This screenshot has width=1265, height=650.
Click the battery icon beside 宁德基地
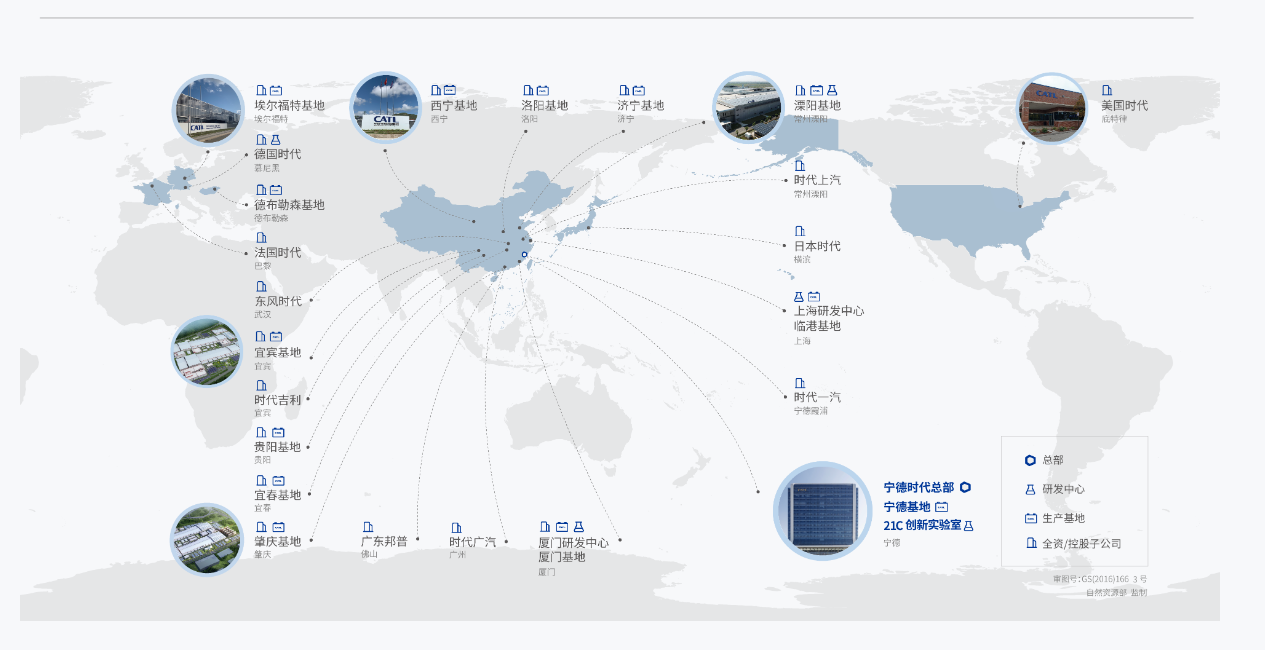(x=941, y=507)
